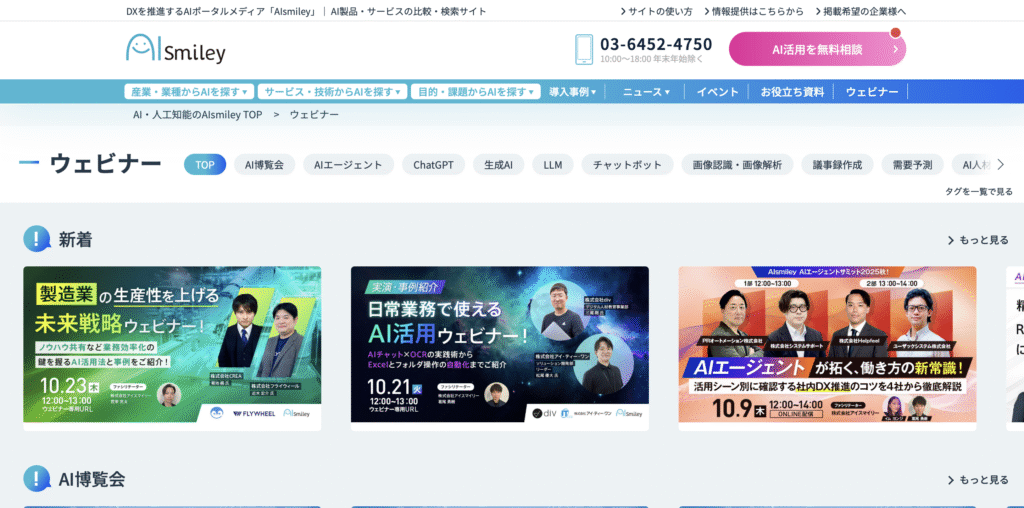Viewport: 1024px width, 508px height.
Task: Click the AI活用を無料相談 button
Action: pos(817,49)
